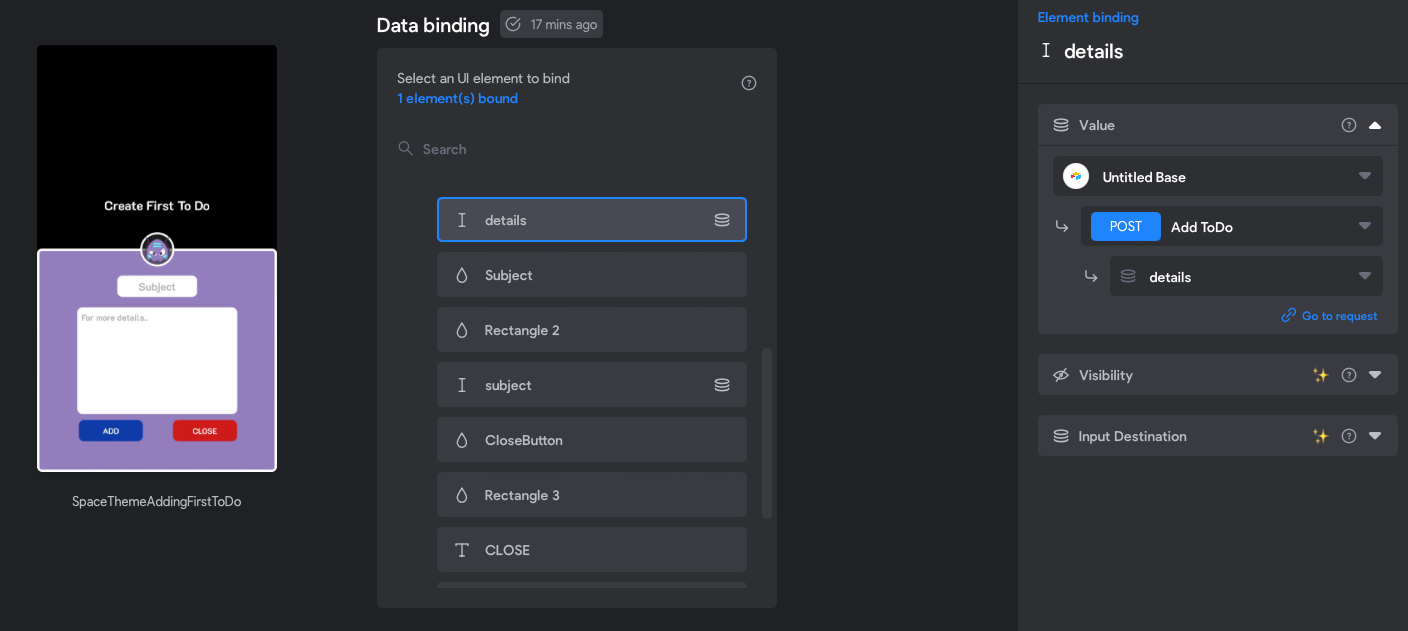Select the CloseButton element
This screenshot has width=1408, height=631.
592,440
